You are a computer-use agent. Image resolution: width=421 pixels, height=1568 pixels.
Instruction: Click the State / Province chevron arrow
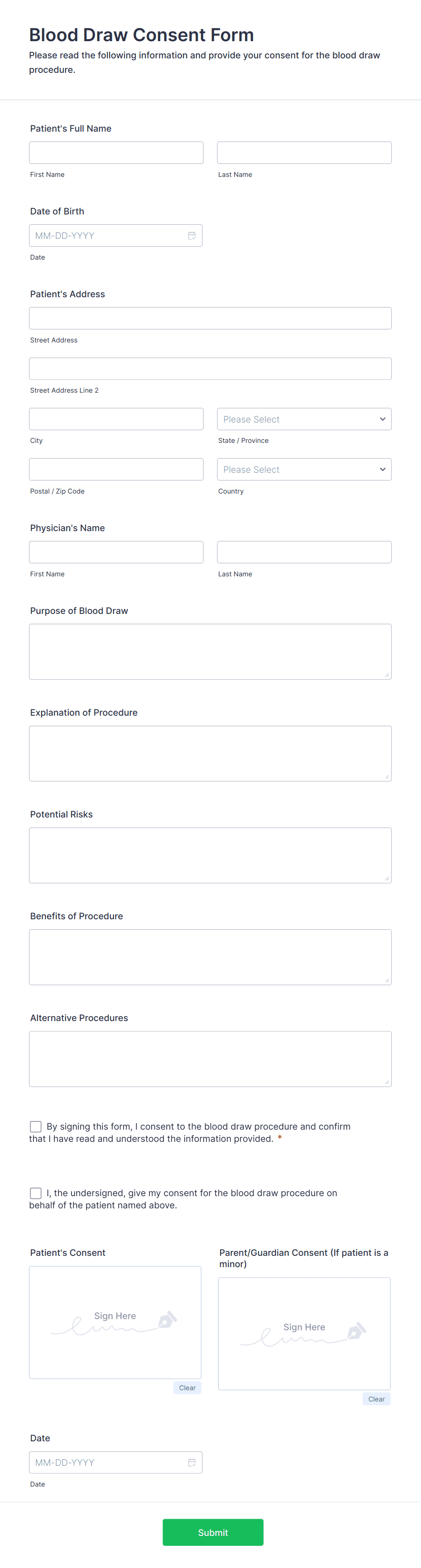(383, 419)
